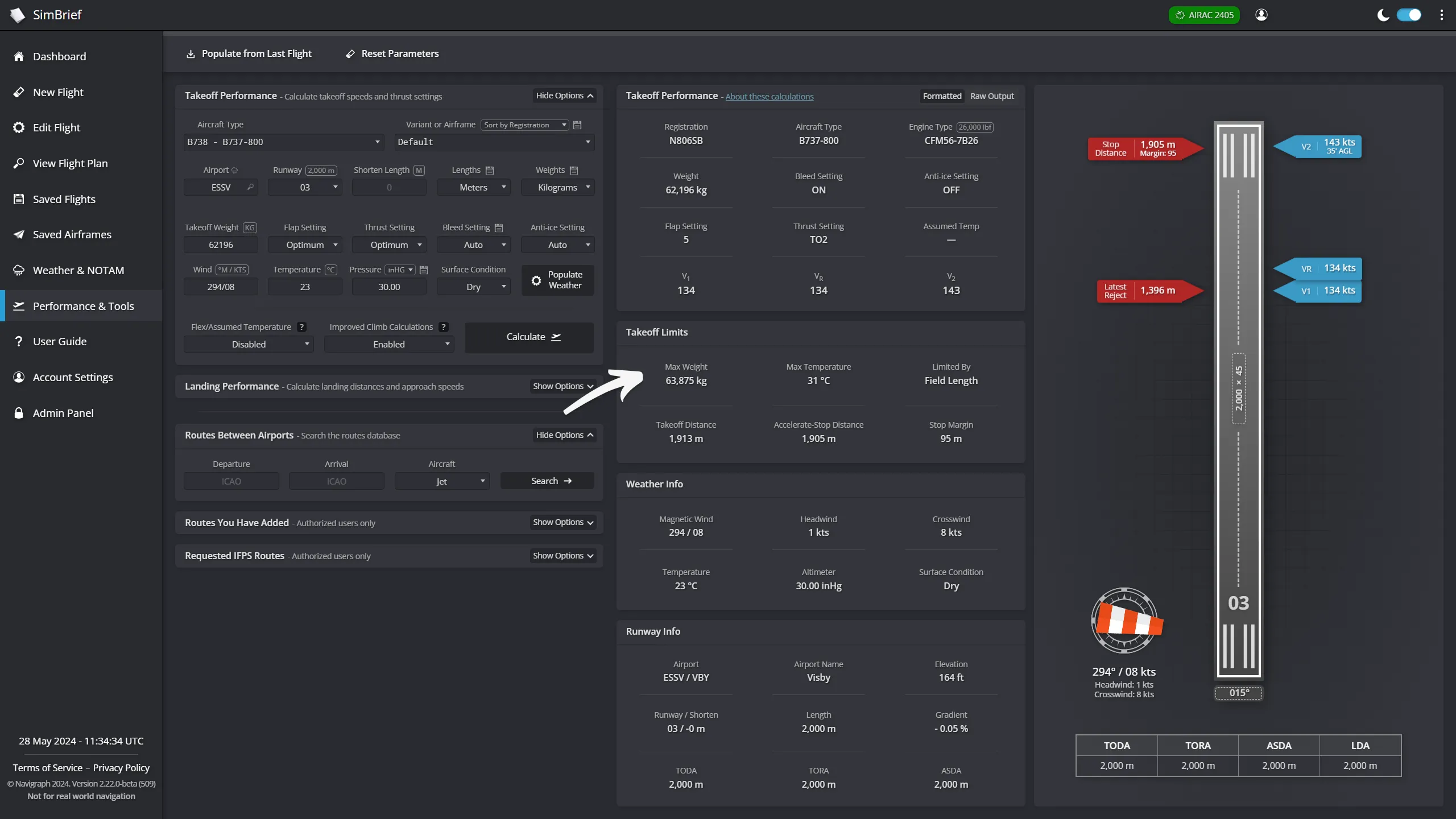Open the Flex/Assumed Temperature help icon
The image size is (1456, 819).
tap(301, 326)
